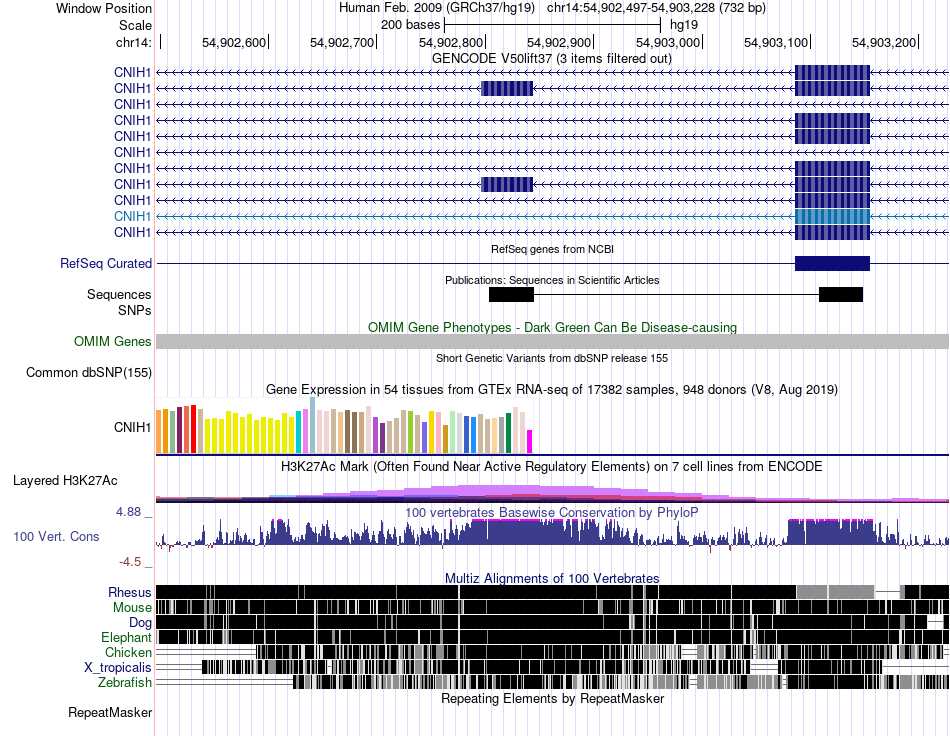Open the GTEx Gene Expression track title
This screenshot has height=736, width=950.
coord(552,390)
